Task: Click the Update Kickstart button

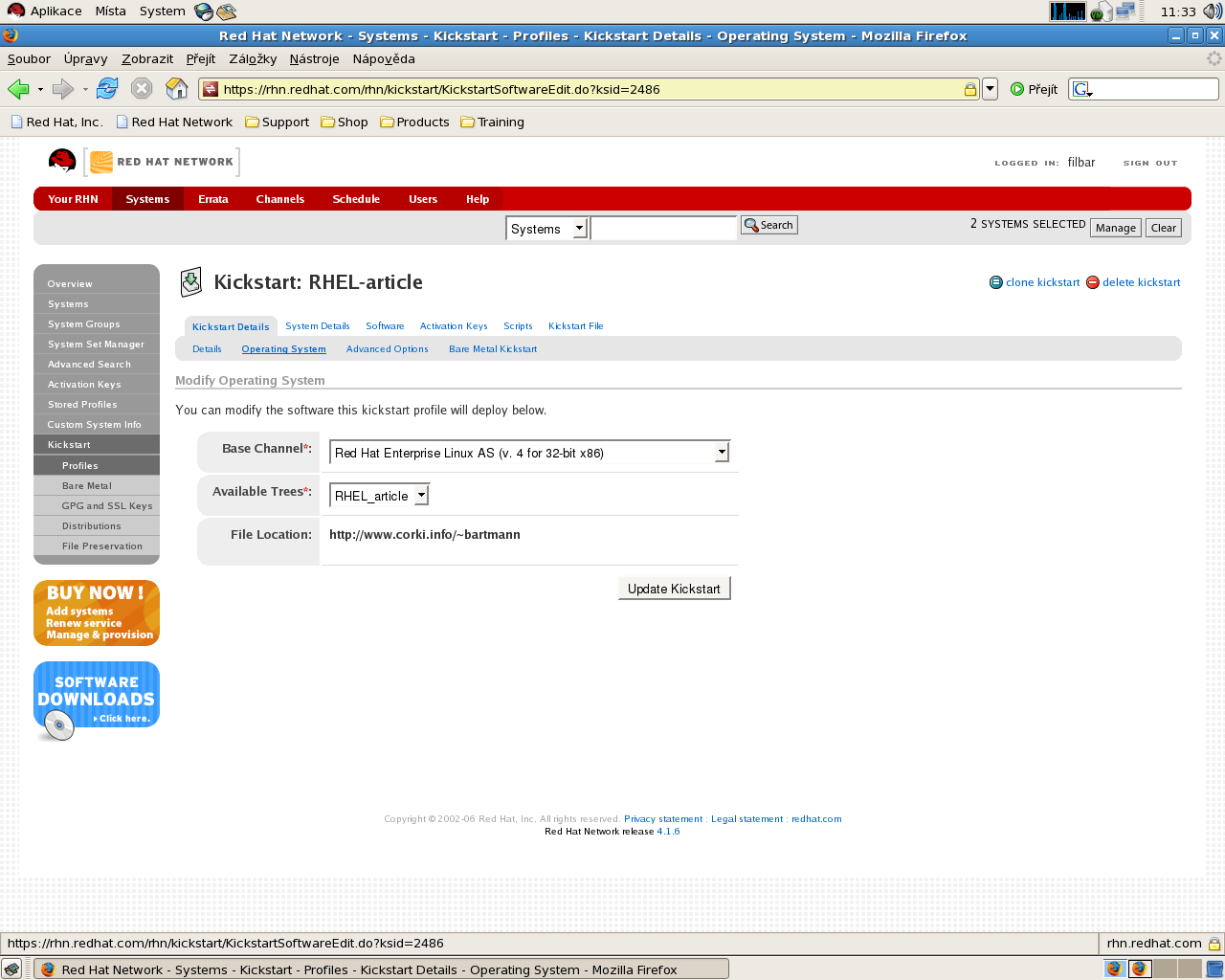Action: (x=674, y=589)
